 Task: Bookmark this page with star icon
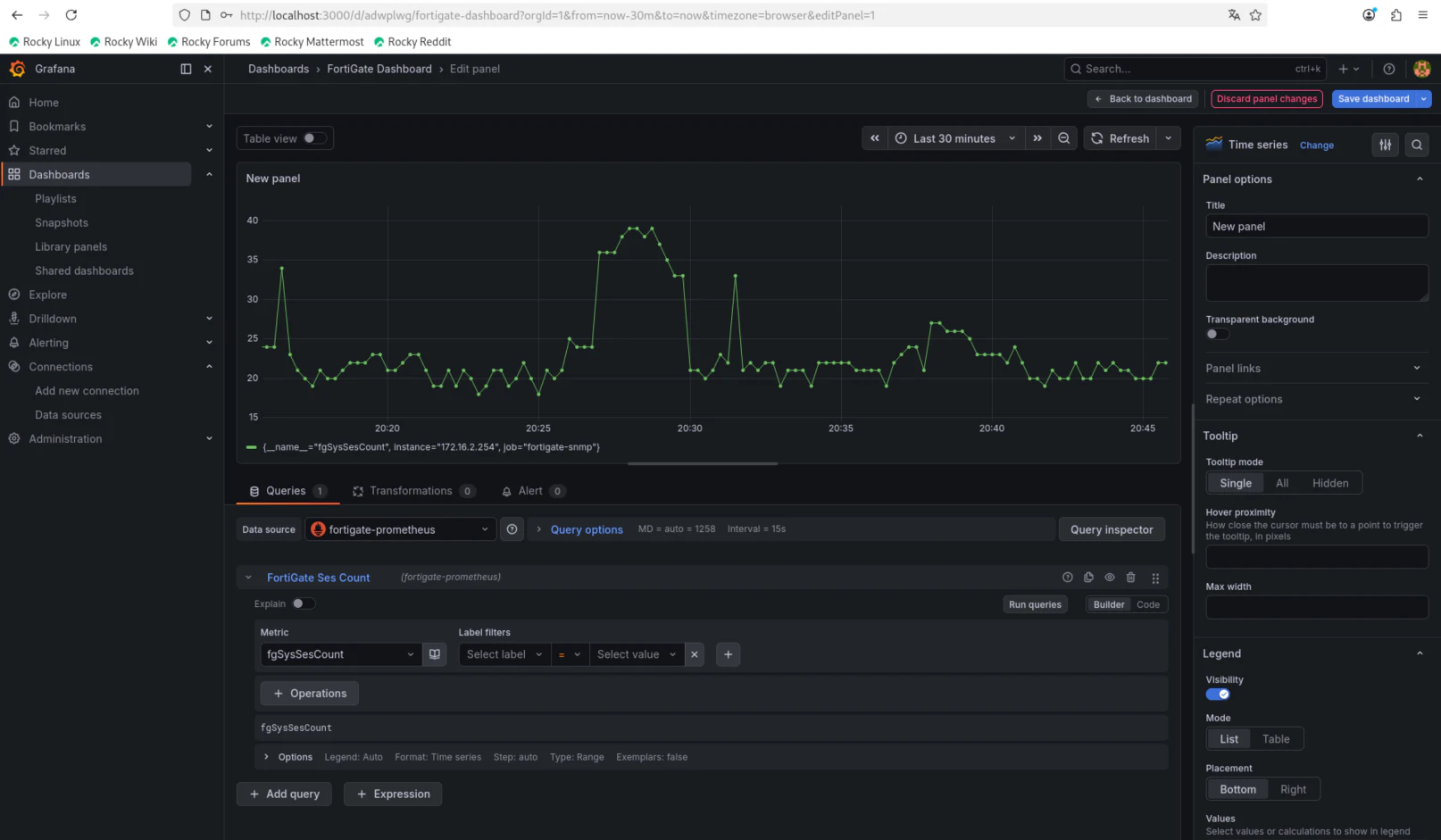[1255, 15]
